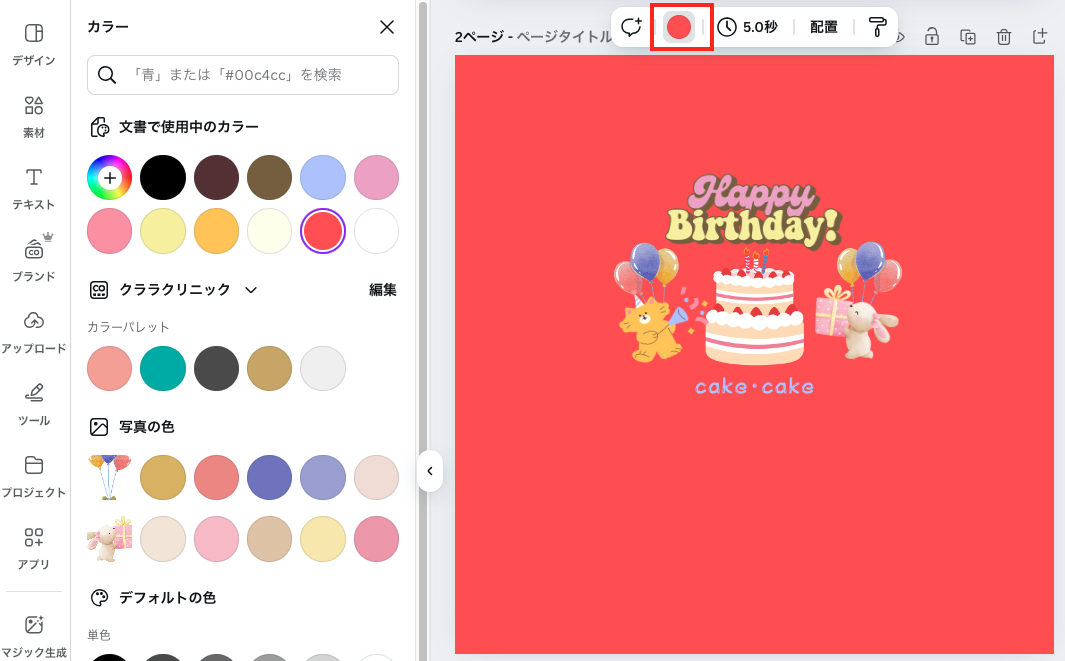
Task: Select the dark brown document color swatch
Action: [216, 177]
